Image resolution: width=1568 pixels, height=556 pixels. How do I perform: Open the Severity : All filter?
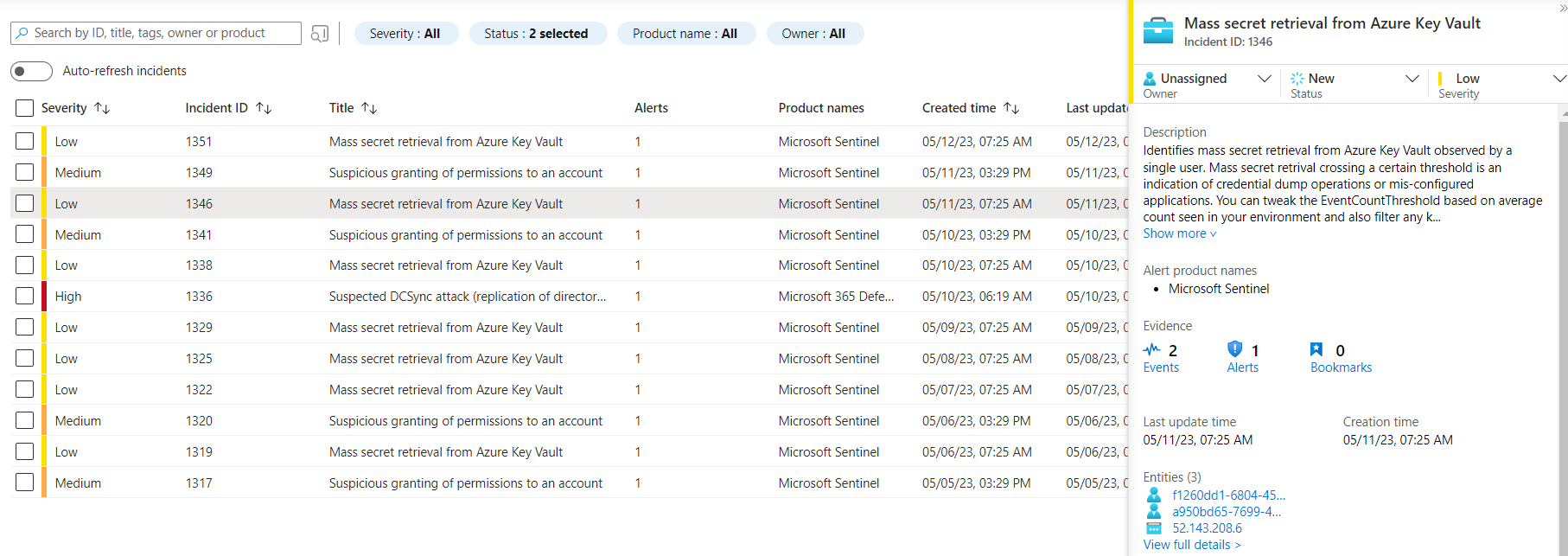click(405, 34)
